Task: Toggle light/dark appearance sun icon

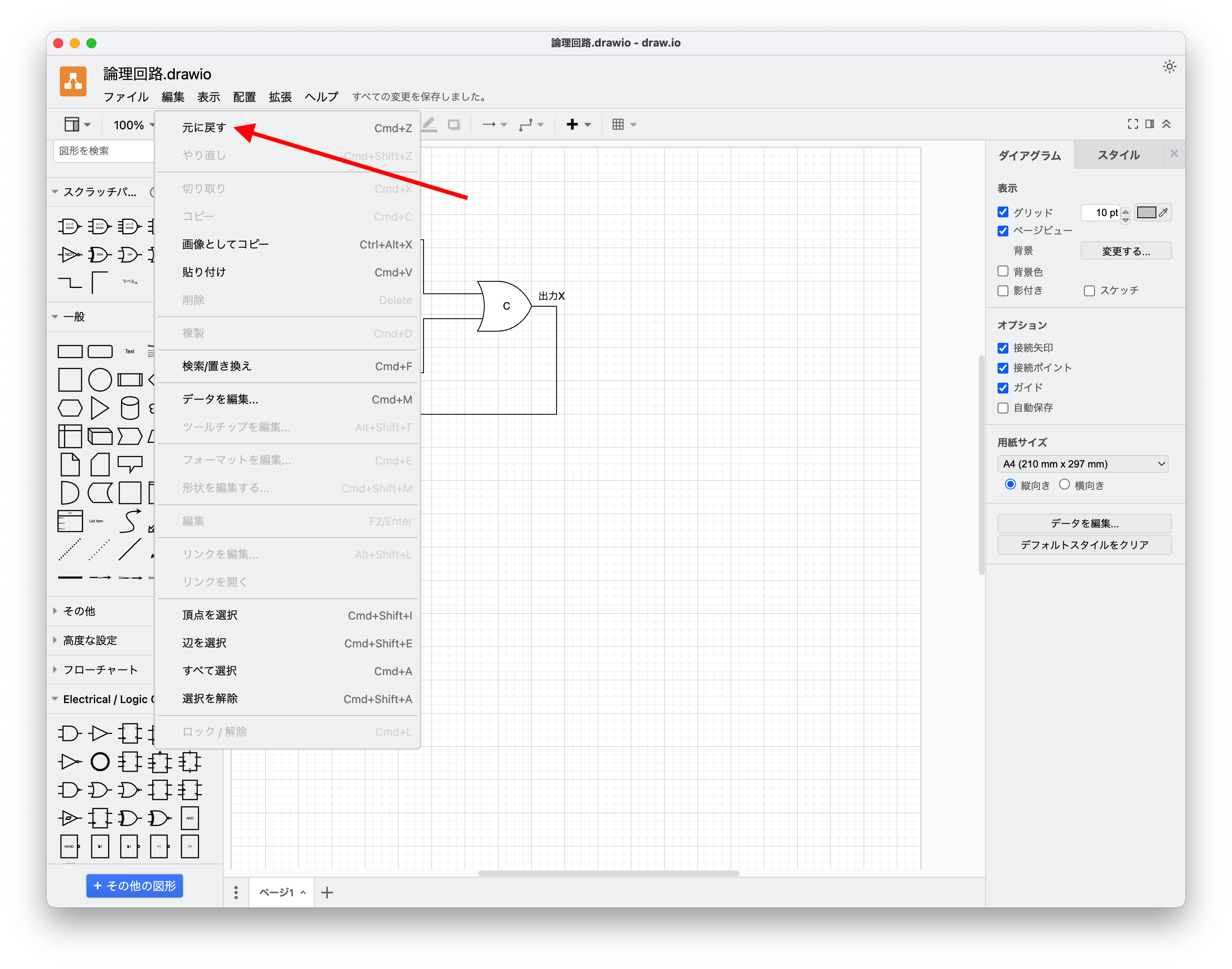Action: [x=1169, y=67]
